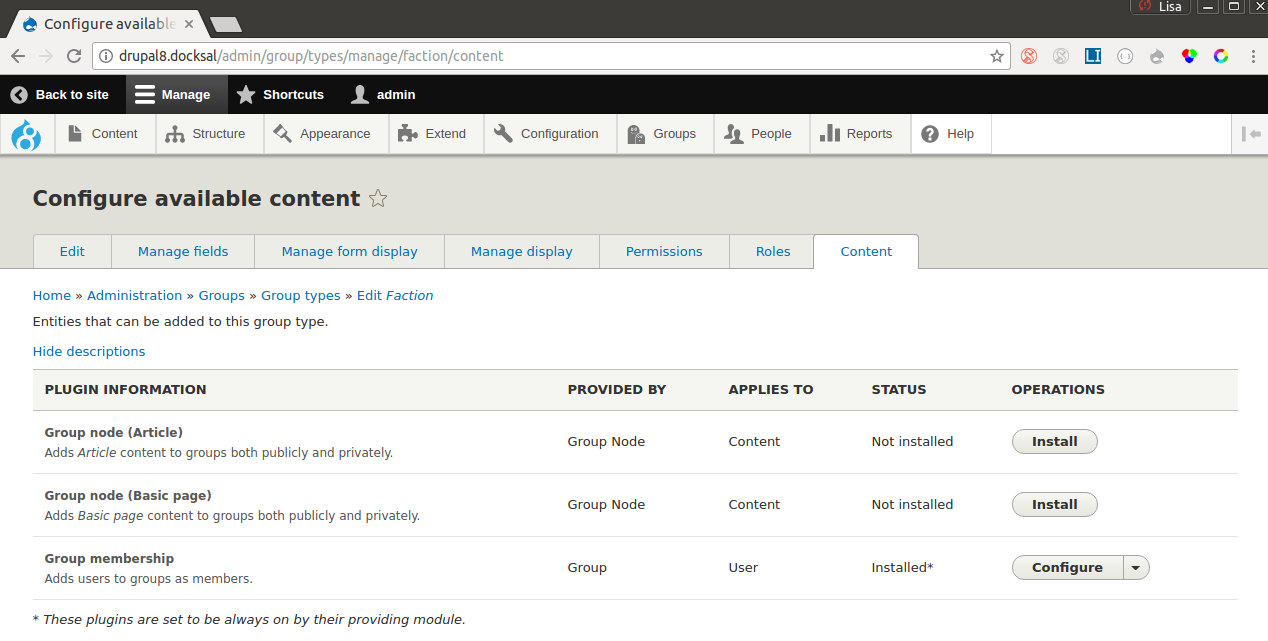Open the admin user menu

coord(382,95)
